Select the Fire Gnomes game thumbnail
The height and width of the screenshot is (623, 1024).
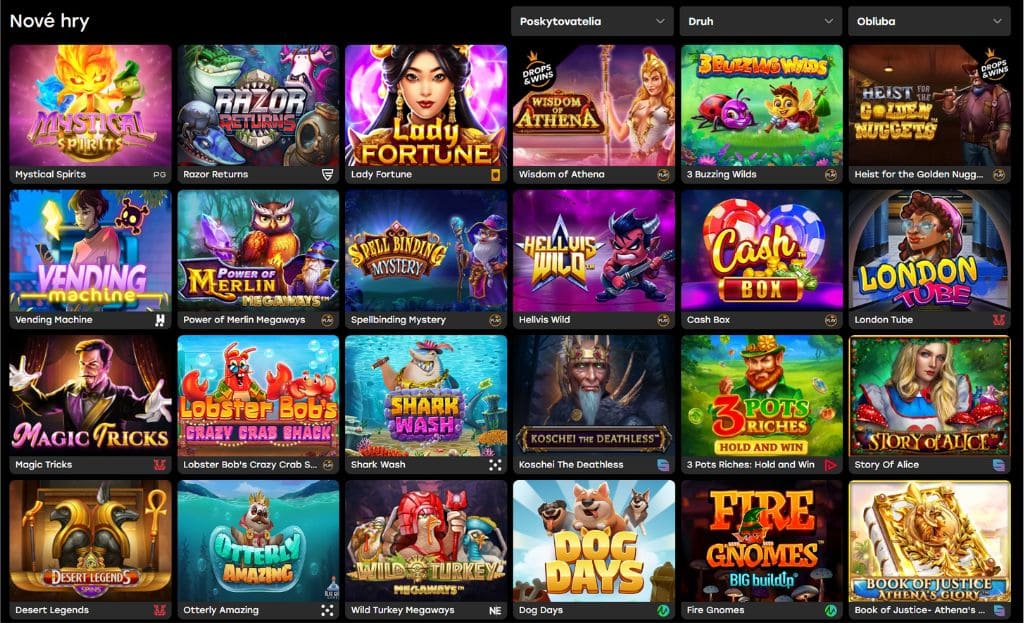761,541
